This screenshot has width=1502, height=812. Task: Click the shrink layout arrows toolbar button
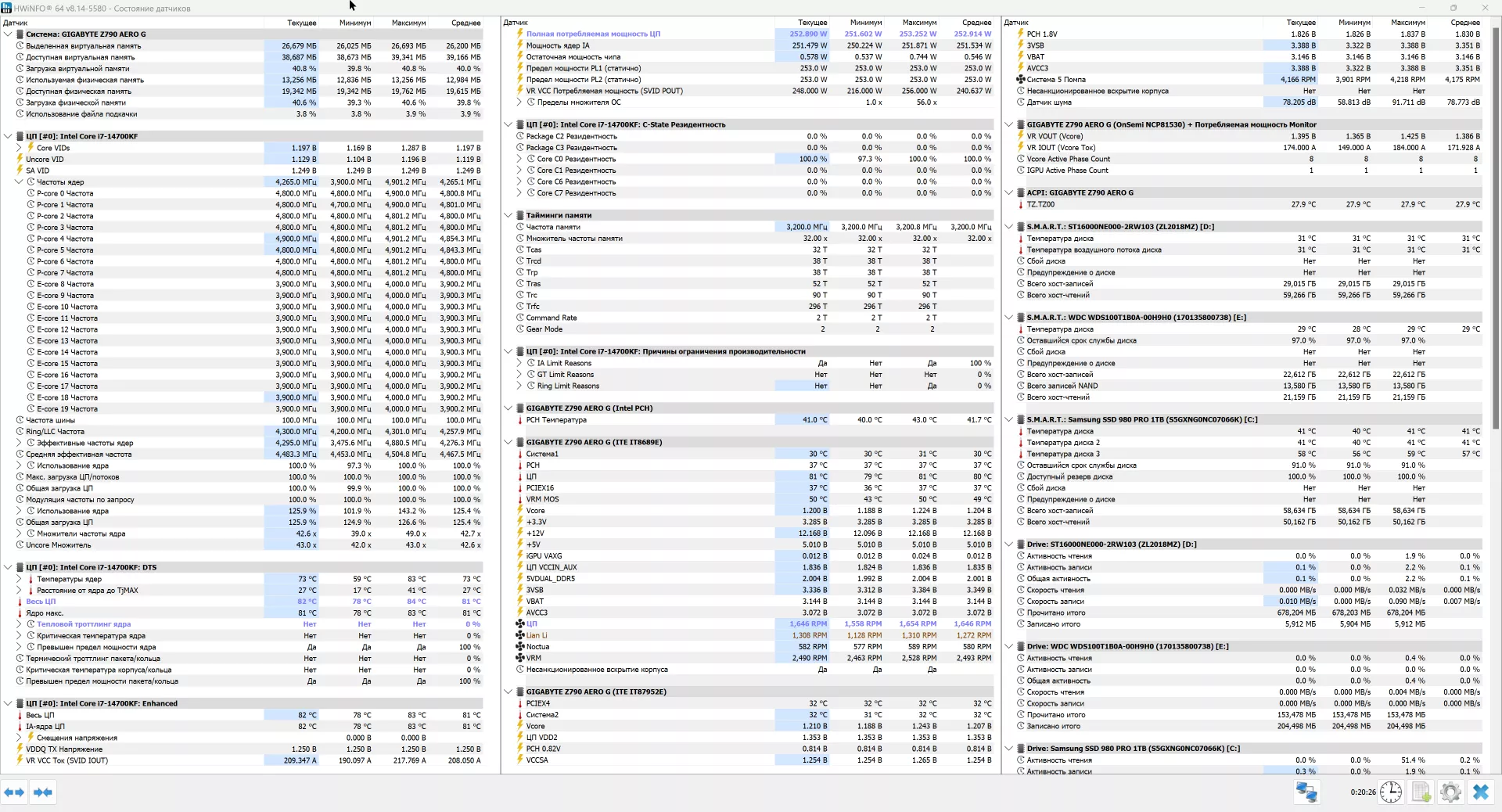pos(42,792)
